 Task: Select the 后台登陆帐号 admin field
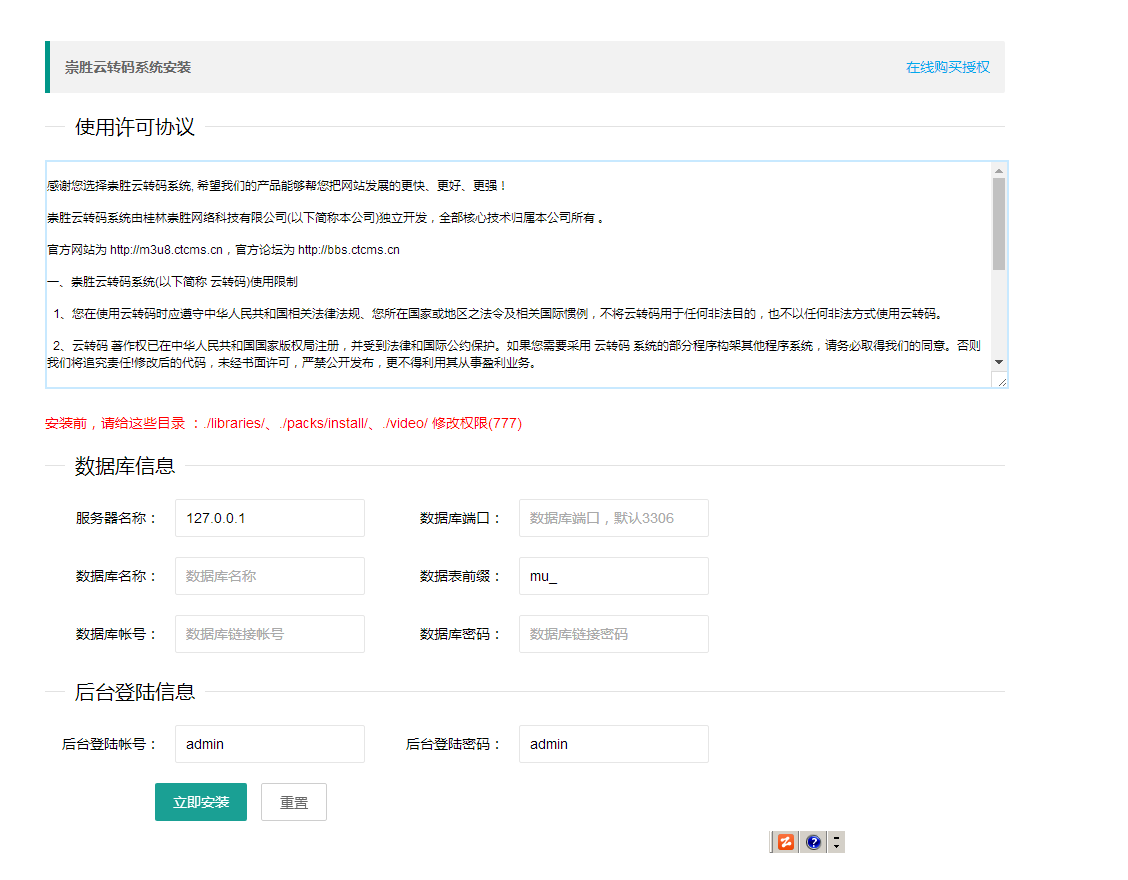(x=269, y=744)
